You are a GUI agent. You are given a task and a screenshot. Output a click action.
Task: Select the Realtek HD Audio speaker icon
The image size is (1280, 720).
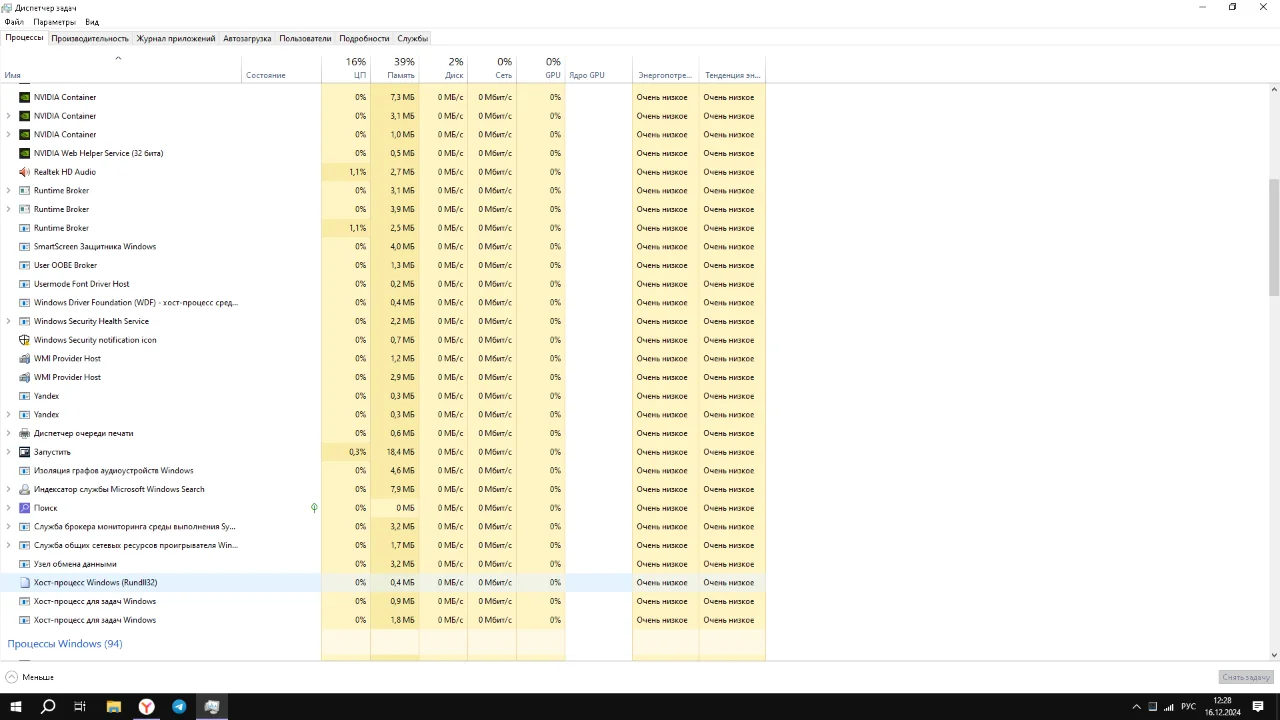[x=25, y=172]
